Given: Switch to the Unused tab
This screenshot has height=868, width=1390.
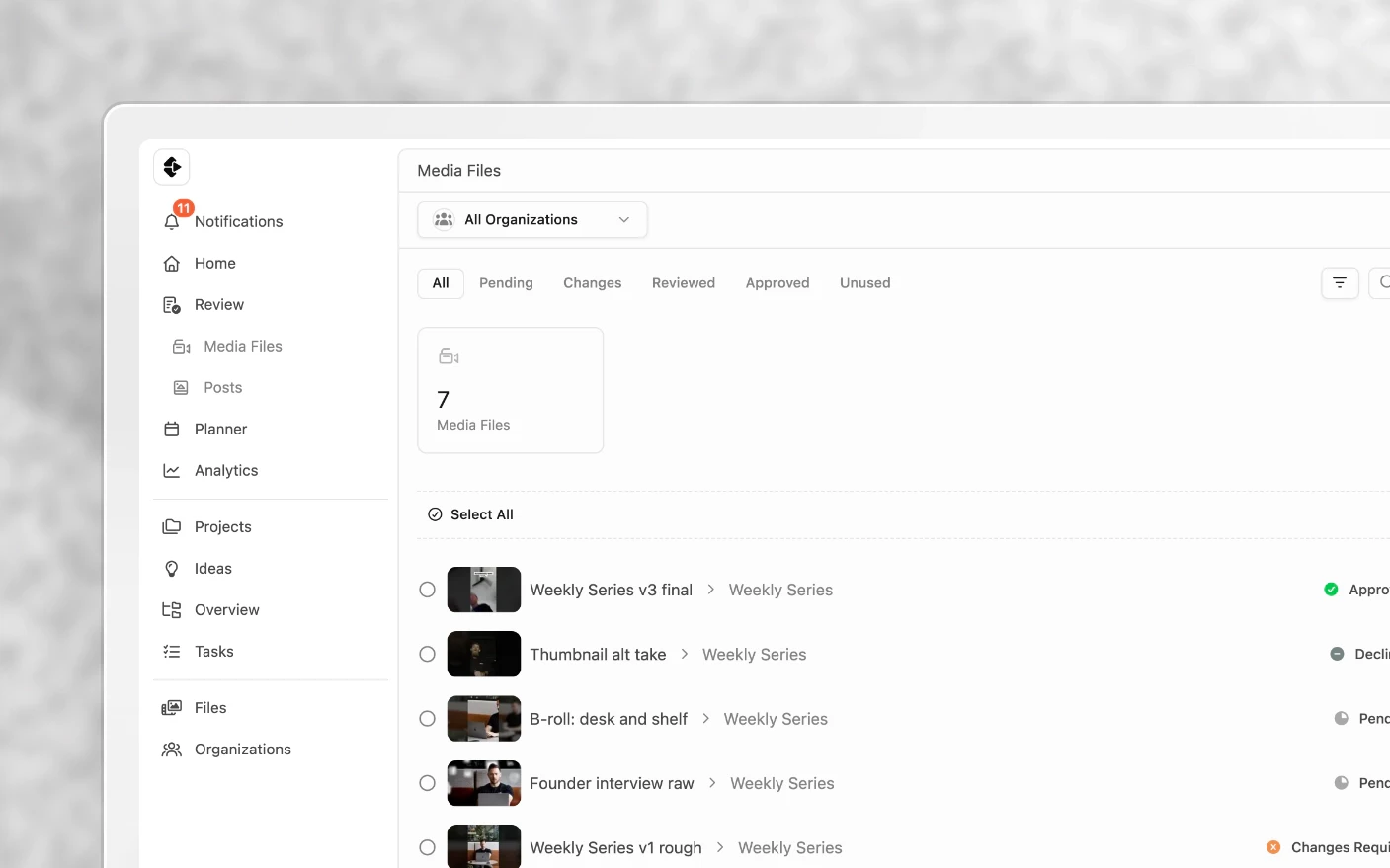Looking at the screenshot, I should pos(865,283).
